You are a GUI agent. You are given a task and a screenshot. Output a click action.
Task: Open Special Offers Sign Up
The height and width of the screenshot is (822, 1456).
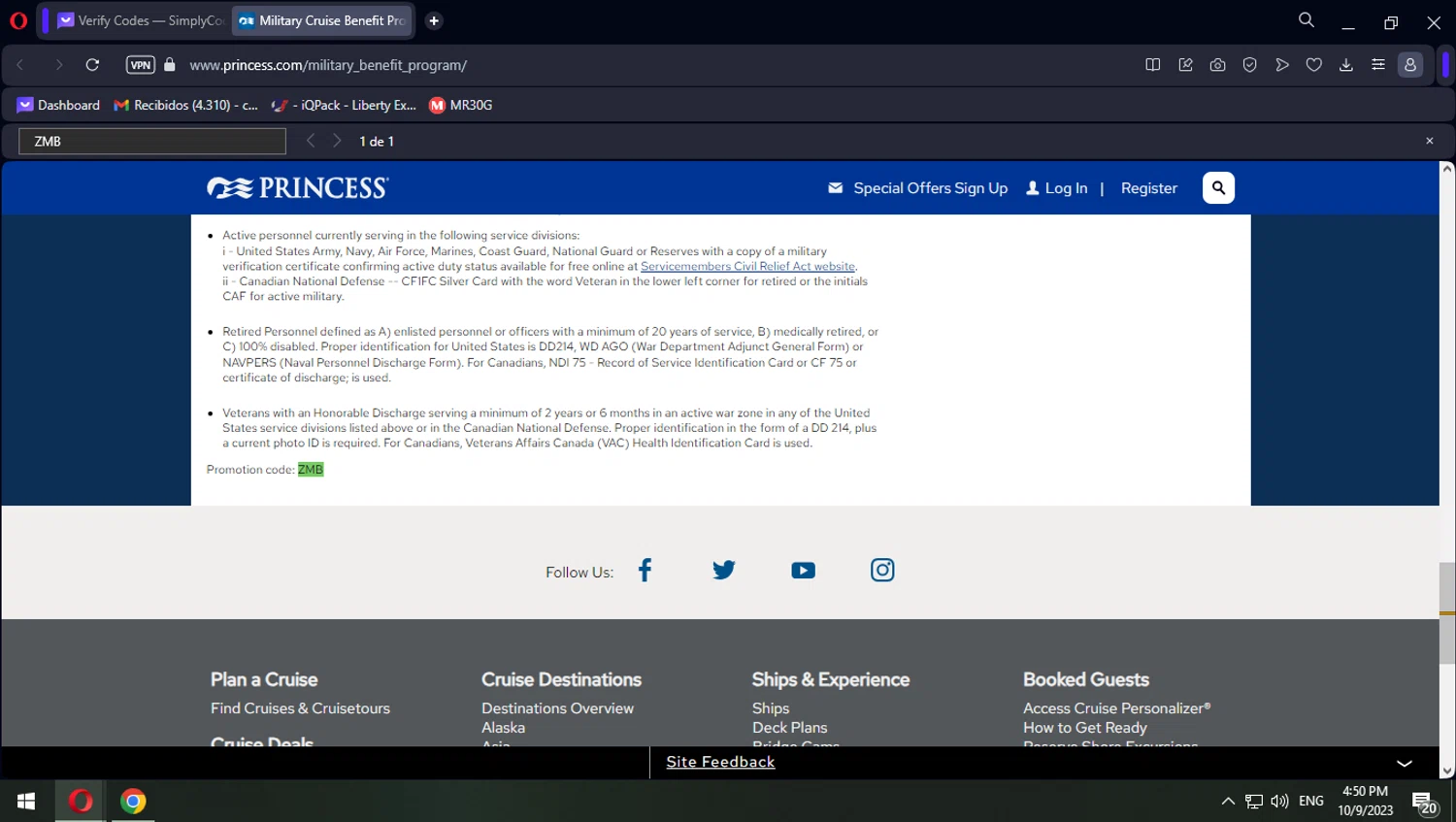click(917, 188)
